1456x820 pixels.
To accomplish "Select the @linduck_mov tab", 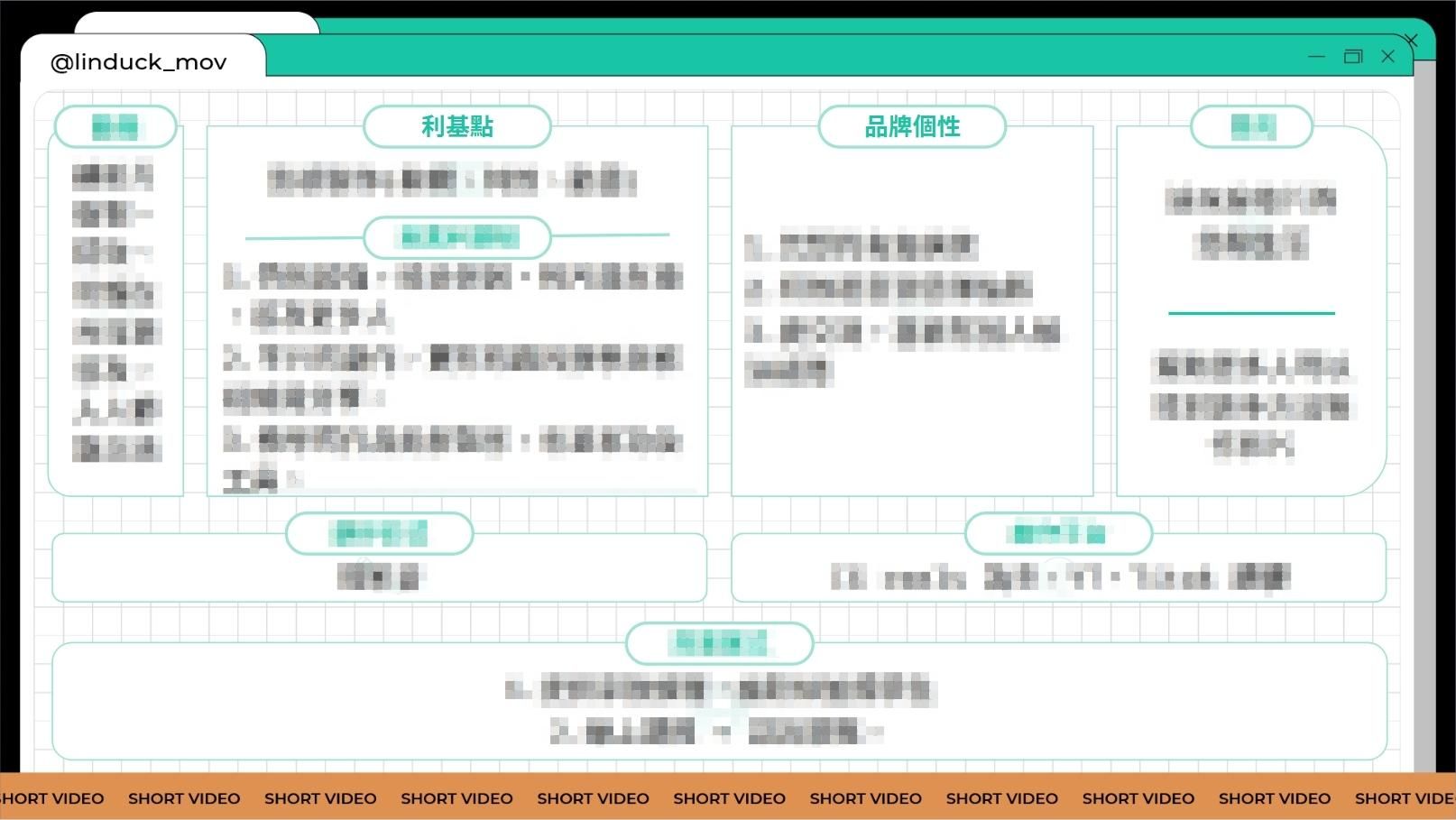I will click(139, 62).
